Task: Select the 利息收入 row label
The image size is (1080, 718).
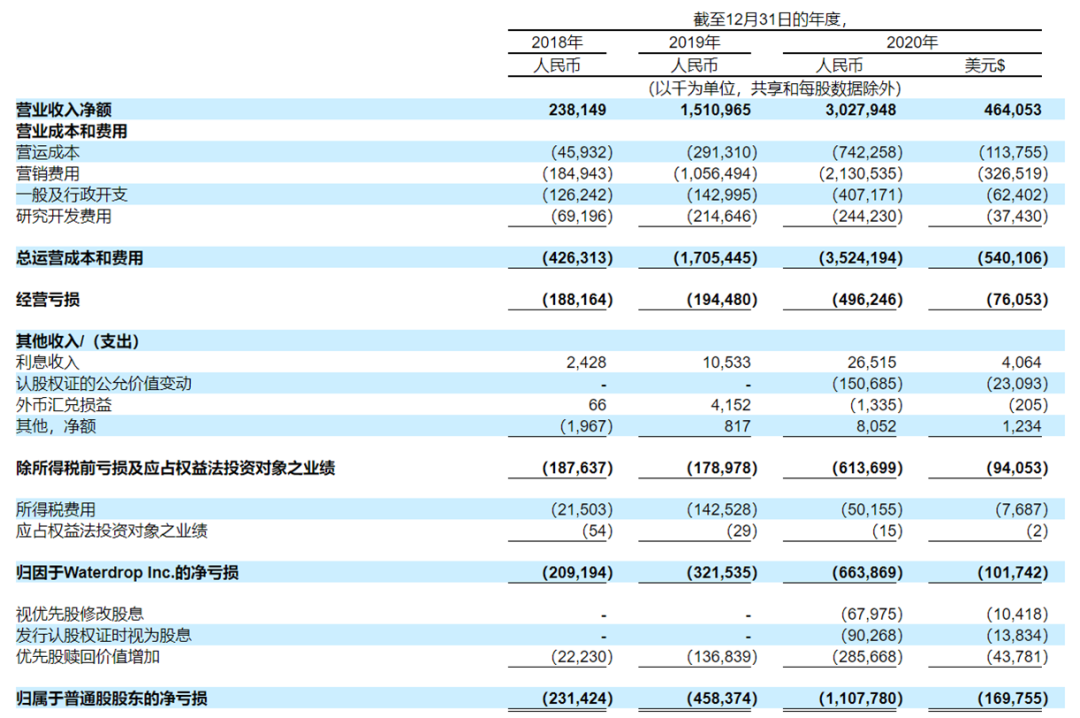Action: click(48, 362)
